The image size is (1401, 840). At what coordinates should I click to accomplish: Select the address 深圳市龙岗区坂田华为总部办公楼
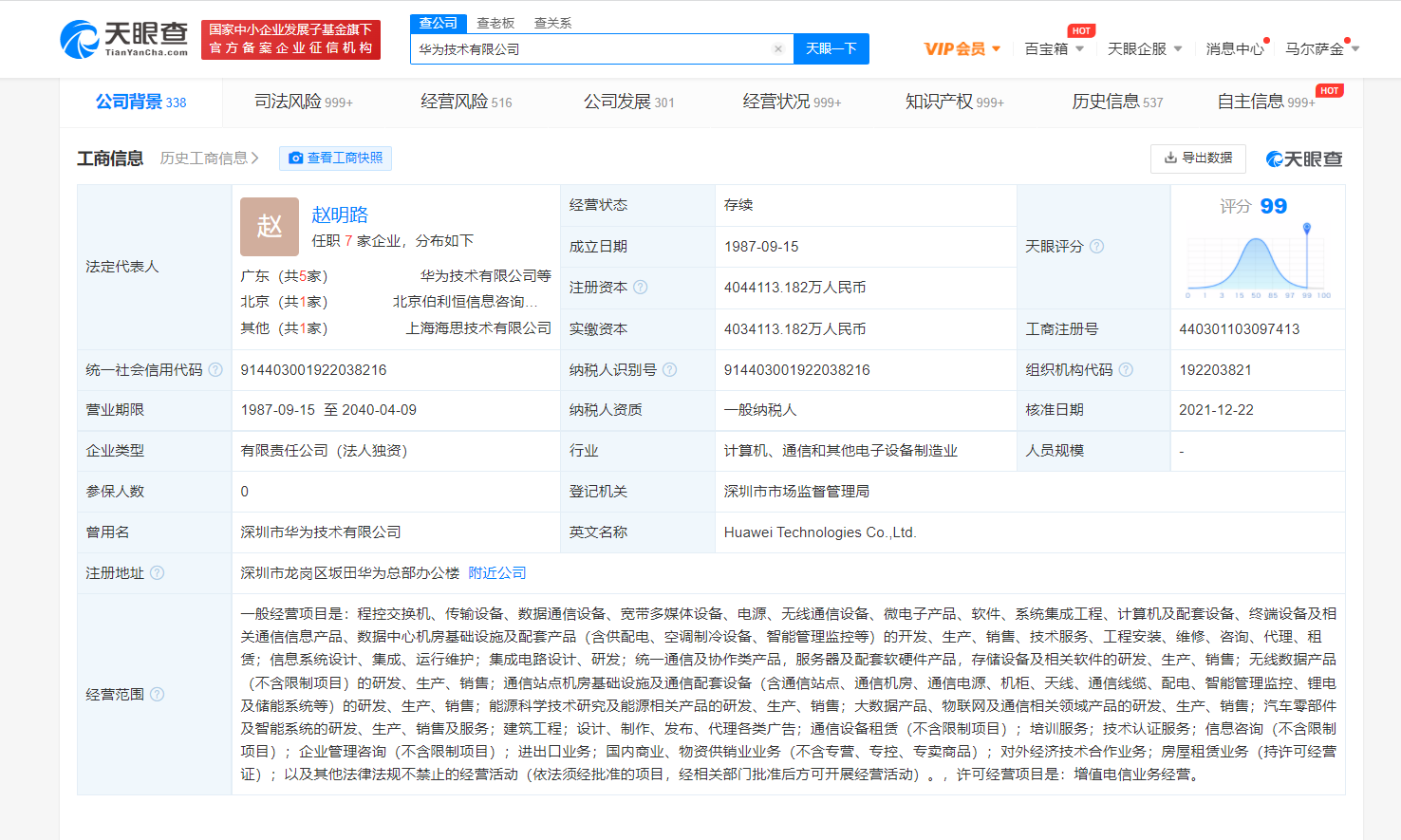(350, 572)
